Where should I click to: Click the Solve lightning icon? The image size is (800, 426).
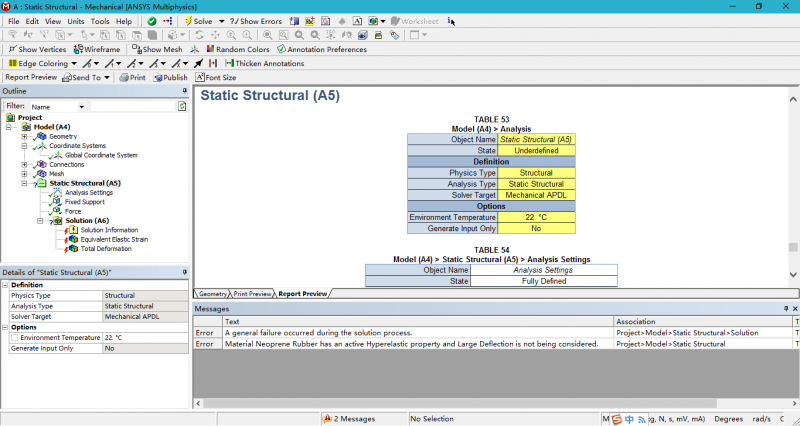coord(187,20)
